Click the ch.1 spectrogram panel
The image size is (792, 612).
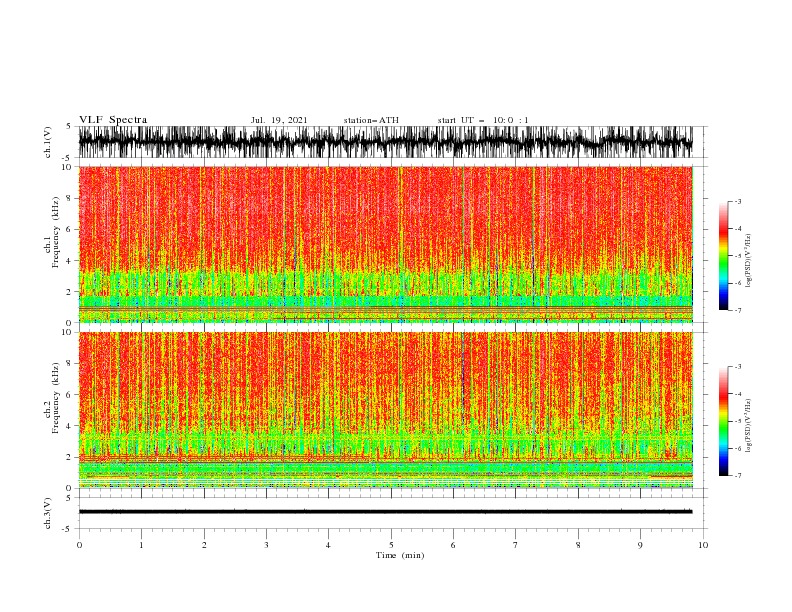point(385,244)
